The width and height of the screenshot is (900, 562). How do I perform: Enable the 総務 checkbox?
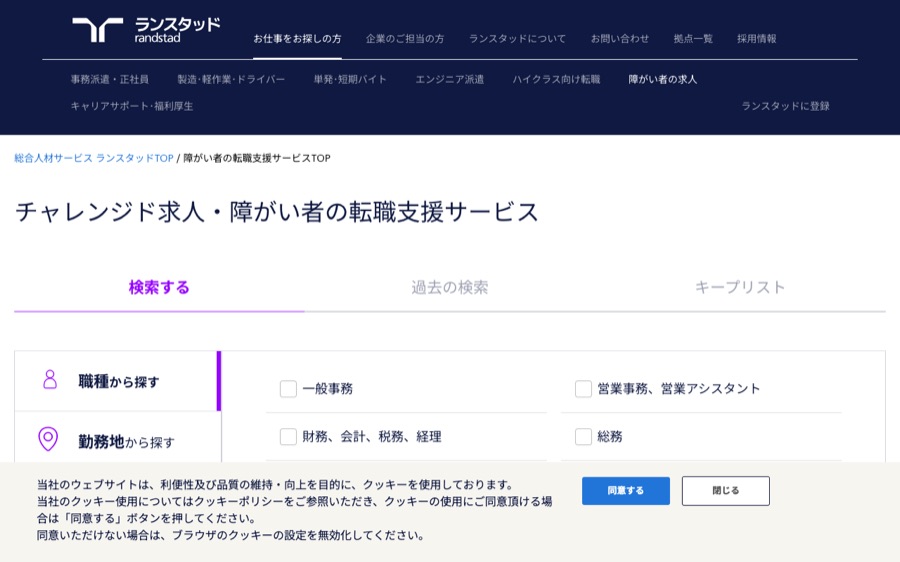(583, 437)
